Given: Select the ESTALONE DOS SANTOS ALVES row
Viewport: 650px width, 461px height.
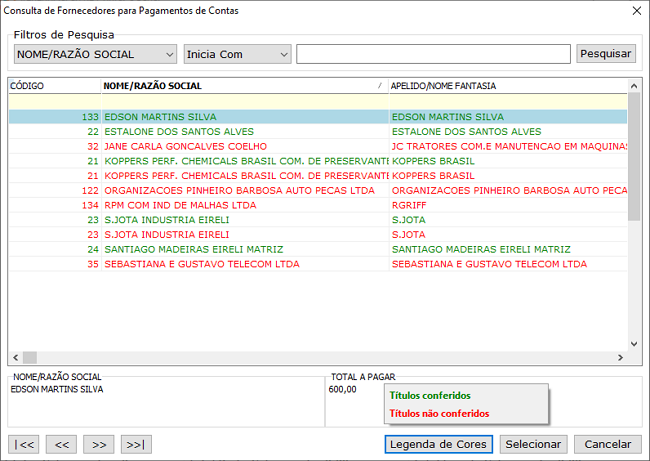Looking at the screenshot, I should pos(245,131).
